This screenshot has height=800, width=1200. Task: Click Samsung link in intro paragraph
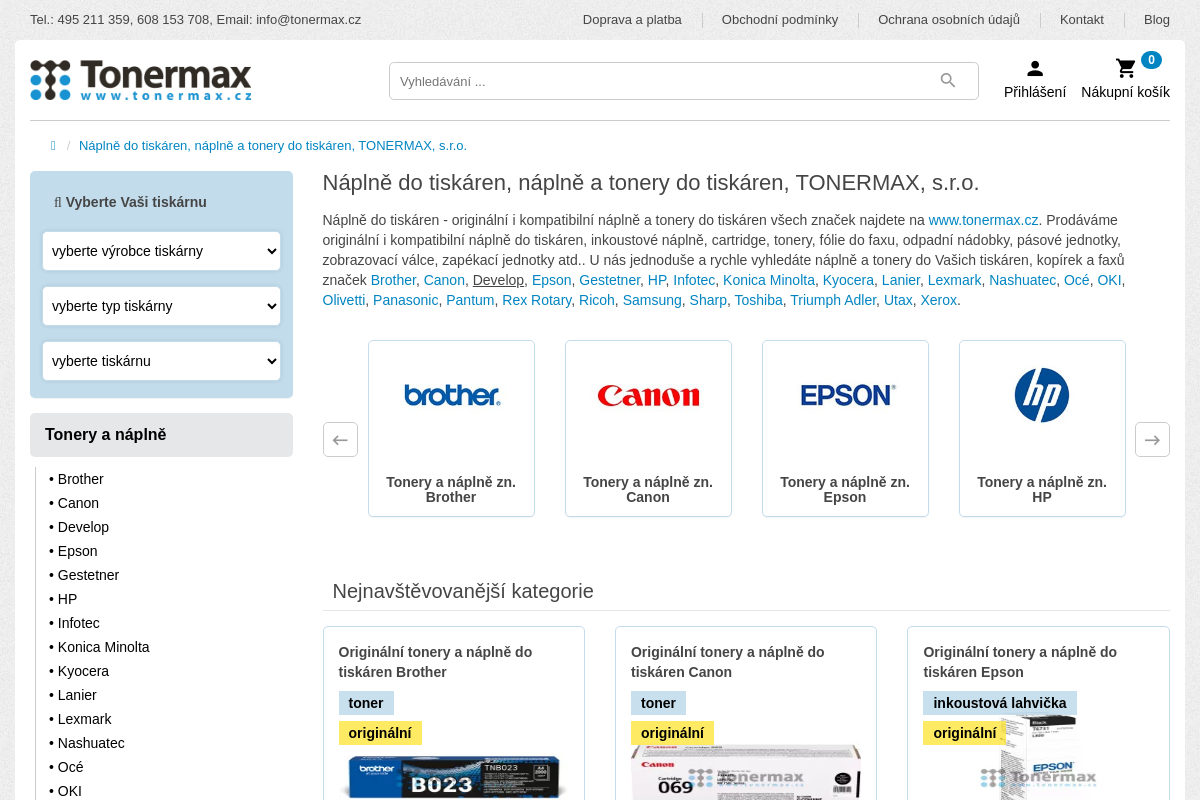pyautogui.click(x=652, y=300)
